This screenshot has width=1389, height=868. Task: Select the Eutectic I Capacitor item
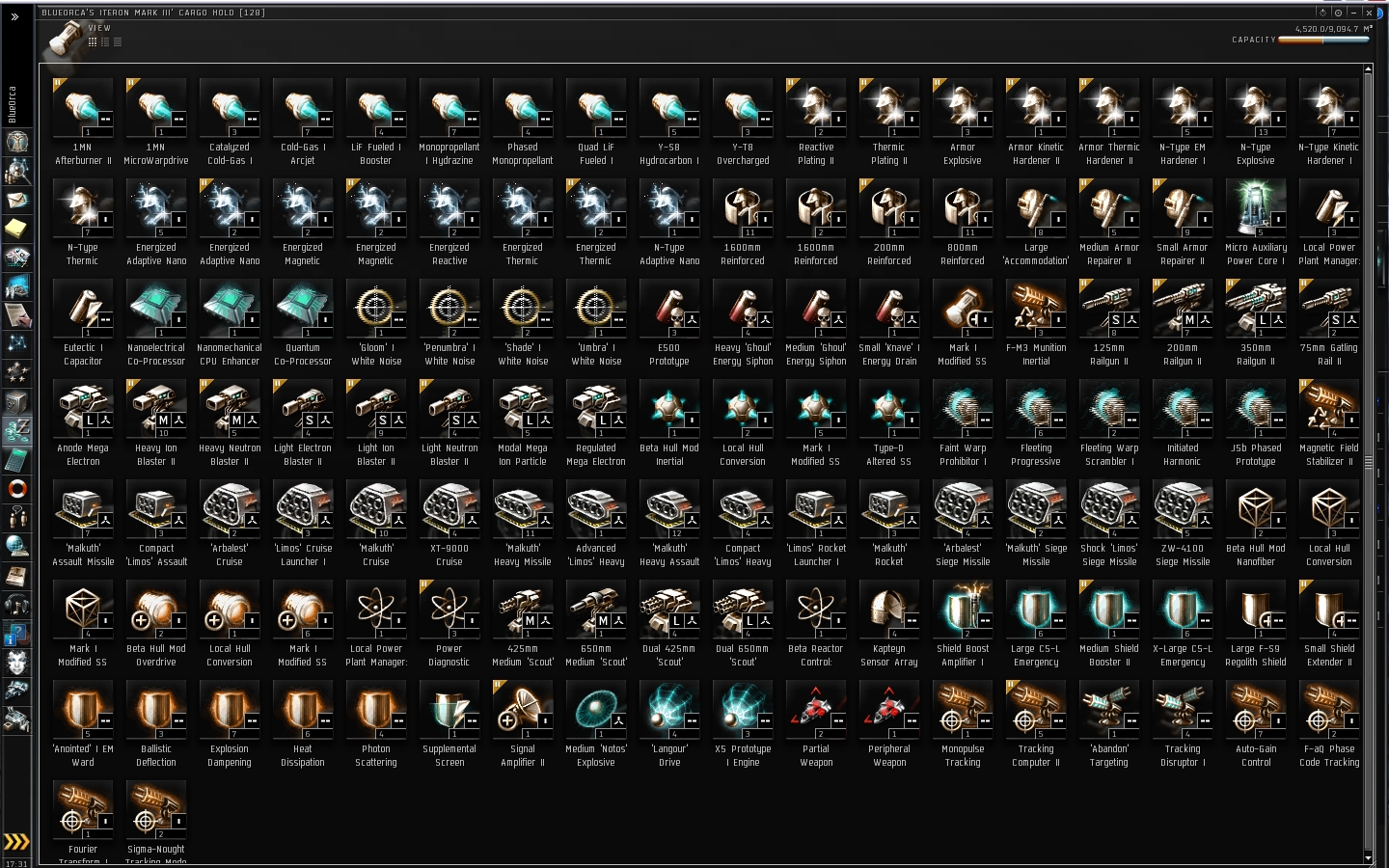[83, 323]
